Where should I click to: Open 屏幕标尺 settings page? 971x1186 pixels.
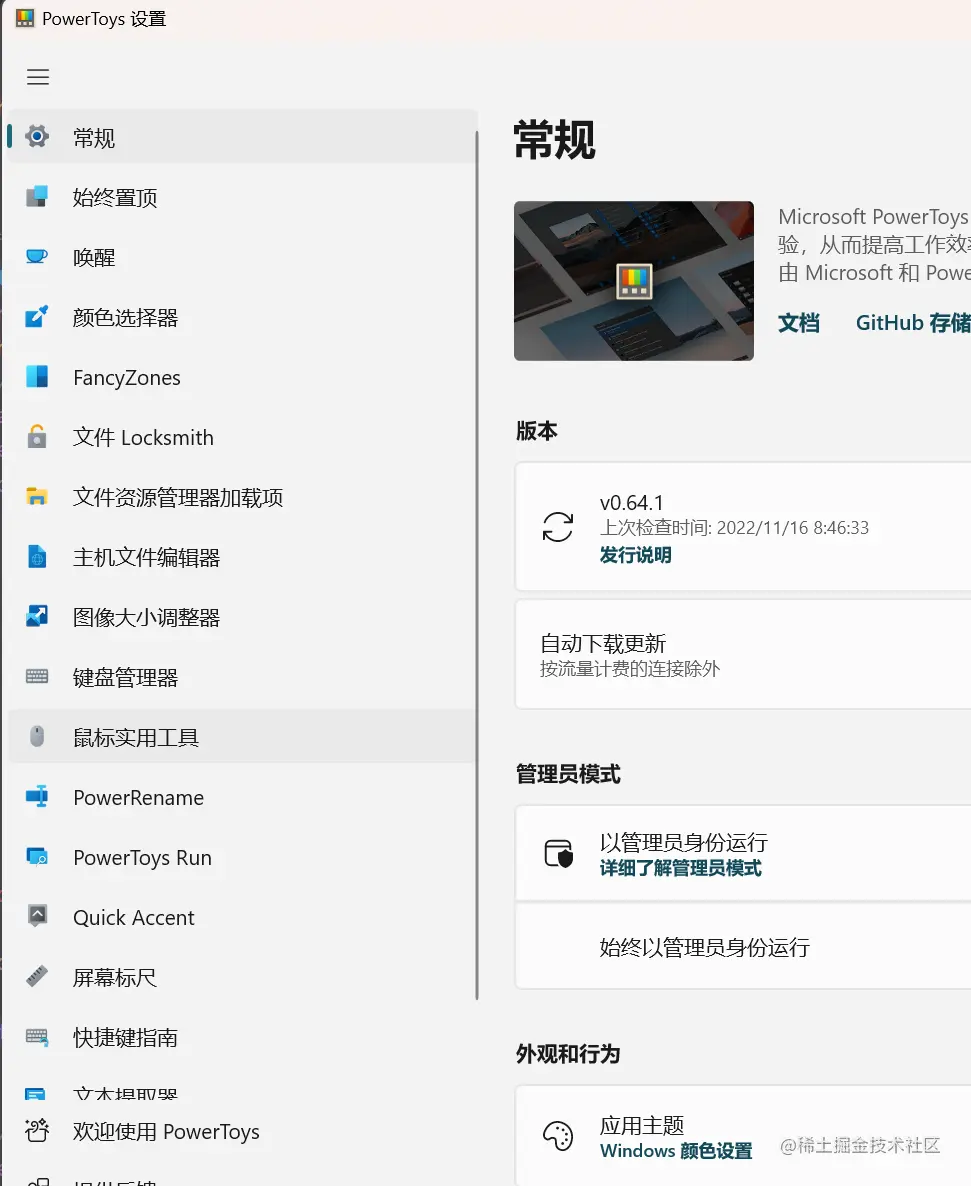coord(242,976)
